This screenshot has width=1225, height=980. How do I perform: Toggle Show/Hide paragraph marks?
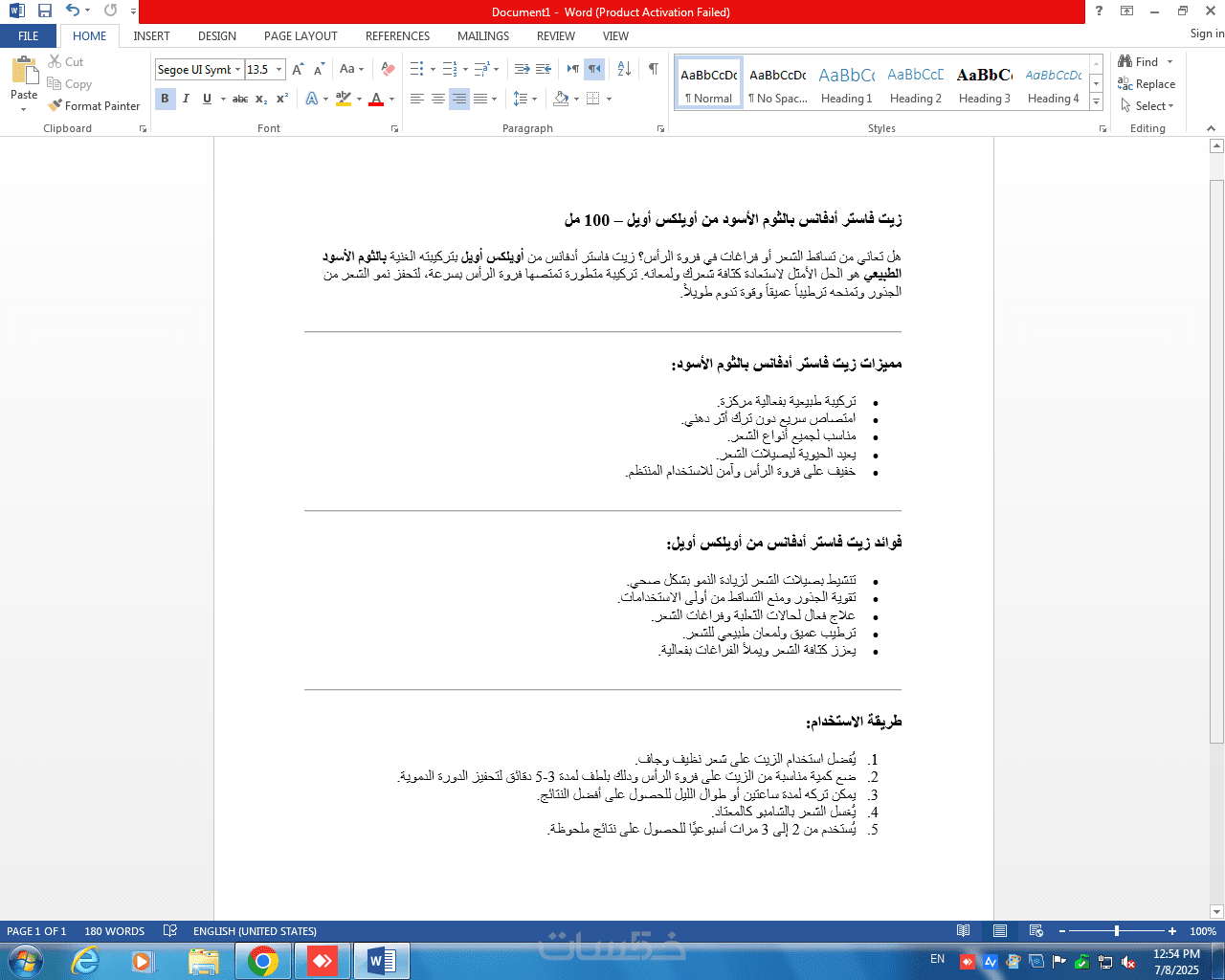(653, 70)
